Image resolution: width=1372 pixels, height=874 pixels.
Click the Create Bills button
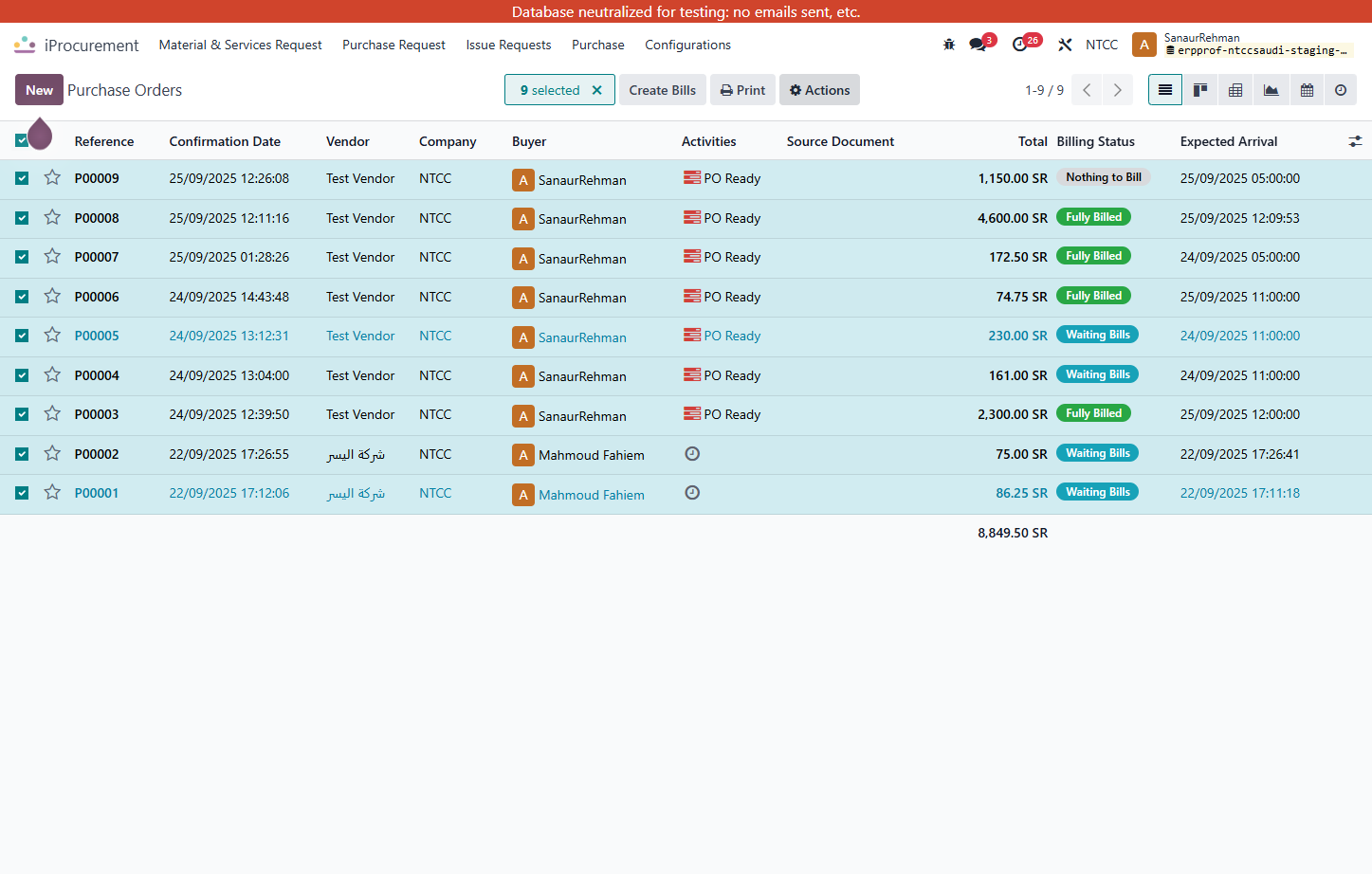pyautogui.click(x=662, y=90)
